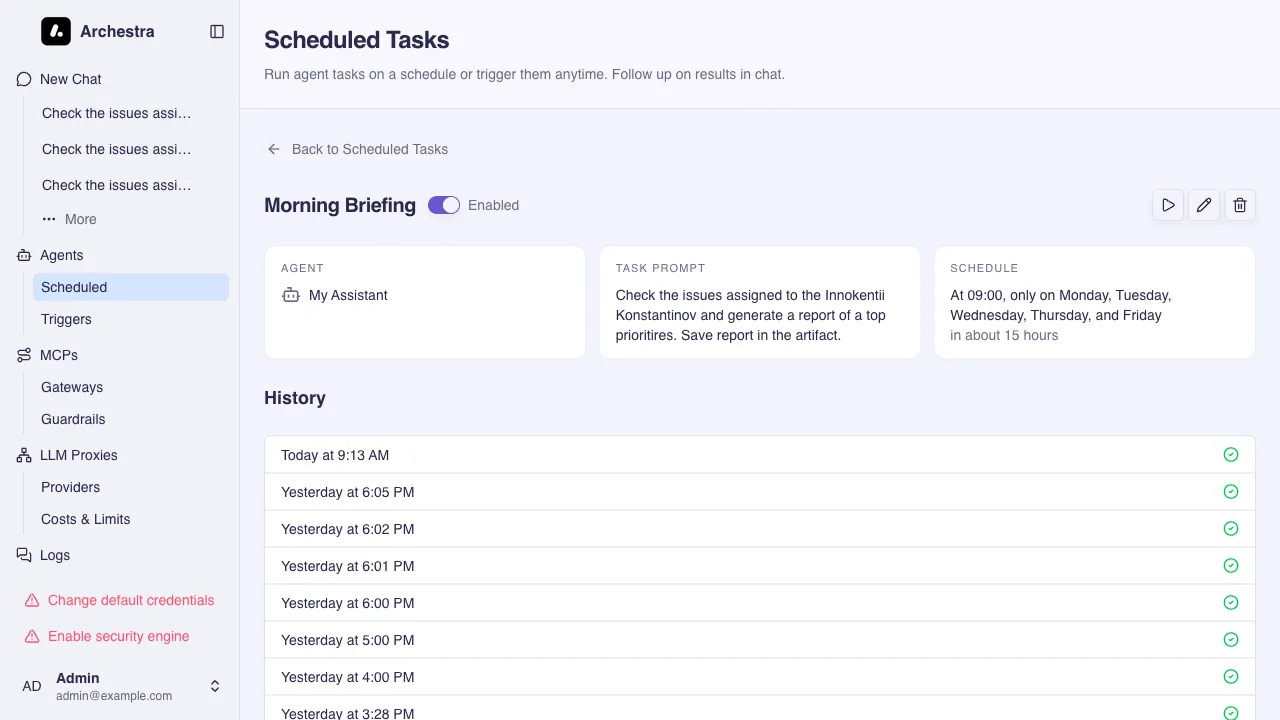
Task: Delete task using trash icon
Action: coord(1240,205)
